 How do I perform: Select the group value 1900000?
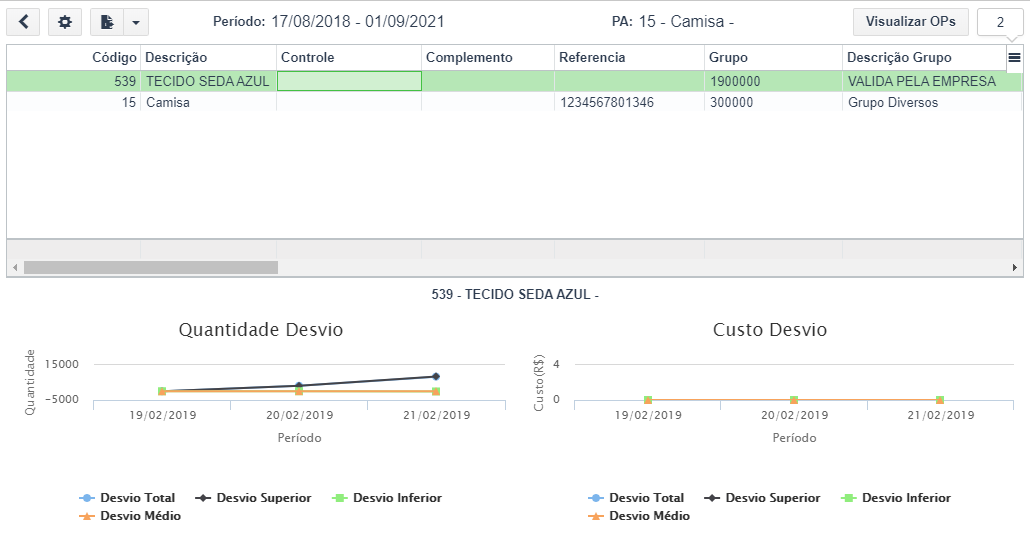point(773,81)
